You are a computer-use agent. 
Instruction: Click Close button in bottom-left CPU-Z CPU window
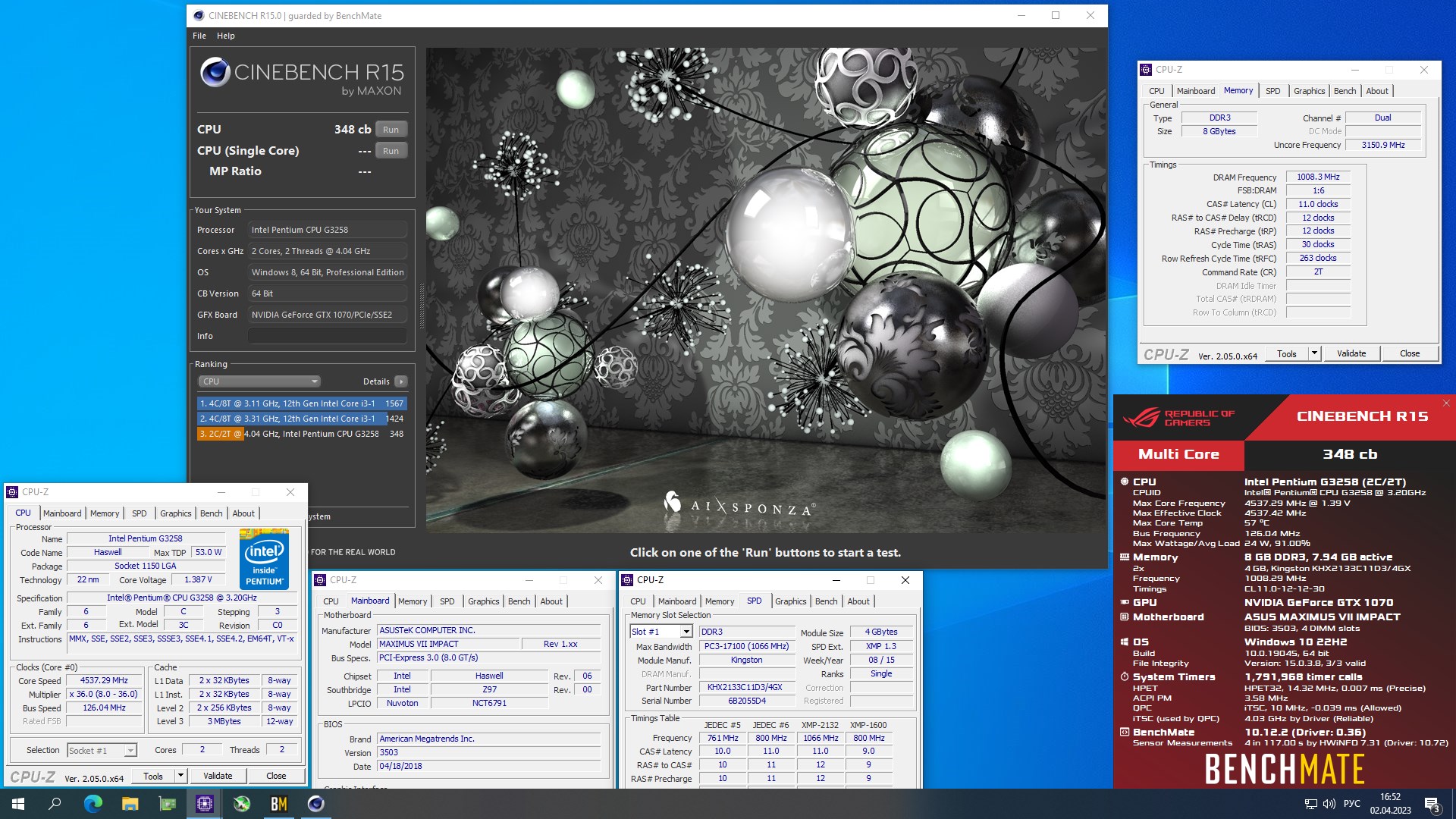click(276, 776)
